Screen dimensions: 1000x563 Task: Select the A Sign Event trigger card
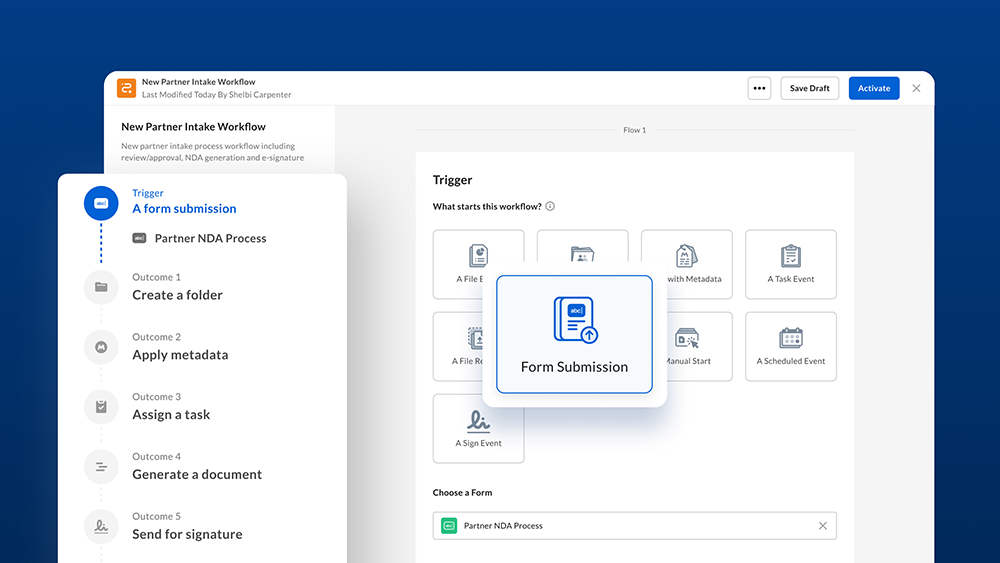[x=478, y=430]
